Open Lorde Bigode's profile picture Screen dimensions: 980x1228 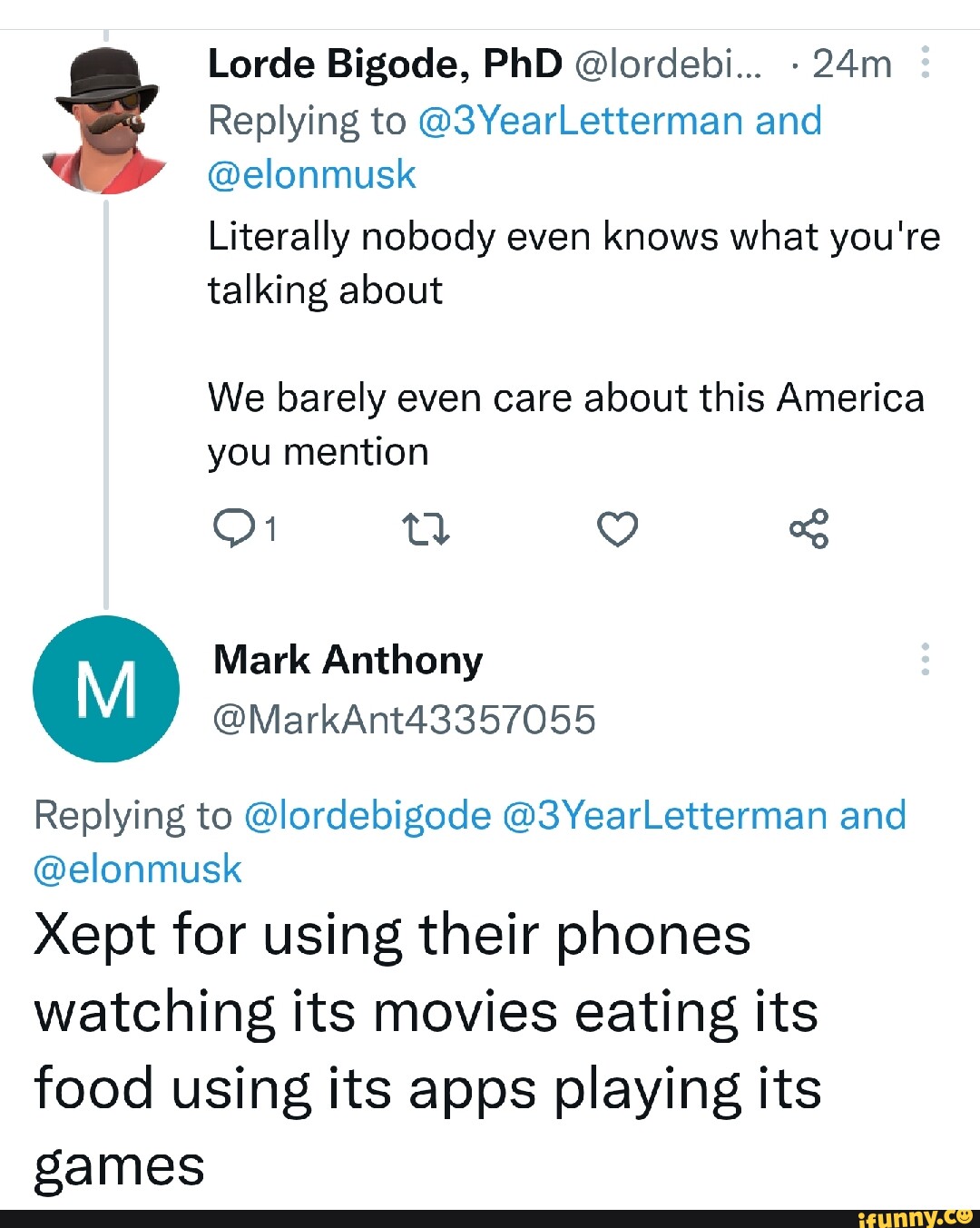click(x=105, y=121)
